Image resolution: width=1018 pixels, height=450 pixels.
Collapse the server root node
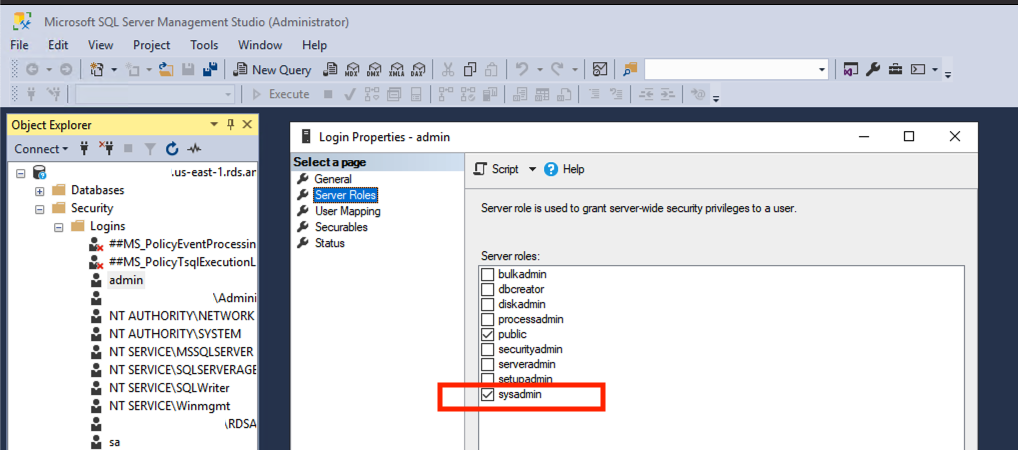pos(20,173)
